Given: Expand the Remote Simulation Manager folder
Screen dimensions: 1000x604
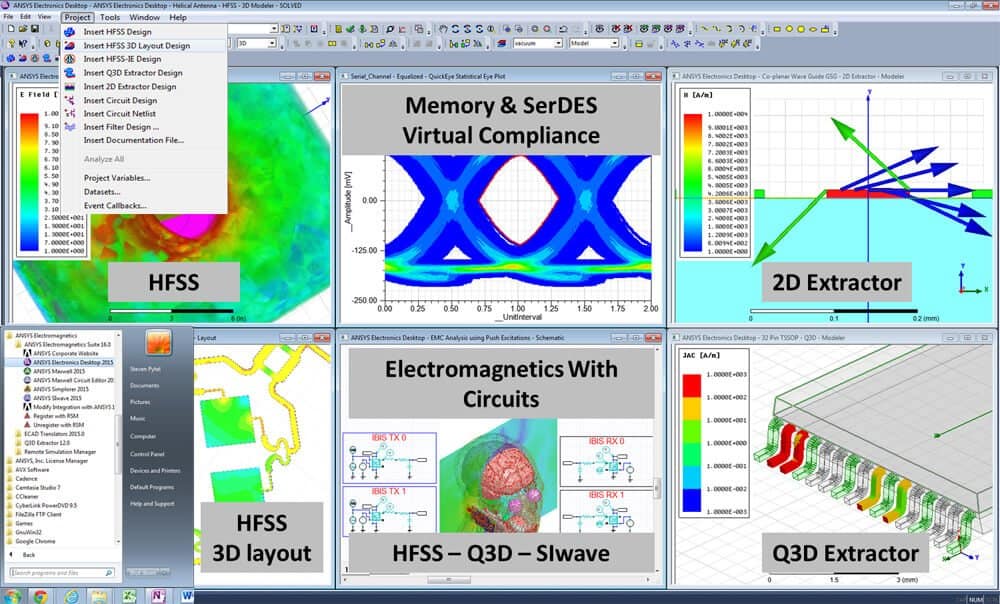Looking at the screenshot, I should coord(54,452).
